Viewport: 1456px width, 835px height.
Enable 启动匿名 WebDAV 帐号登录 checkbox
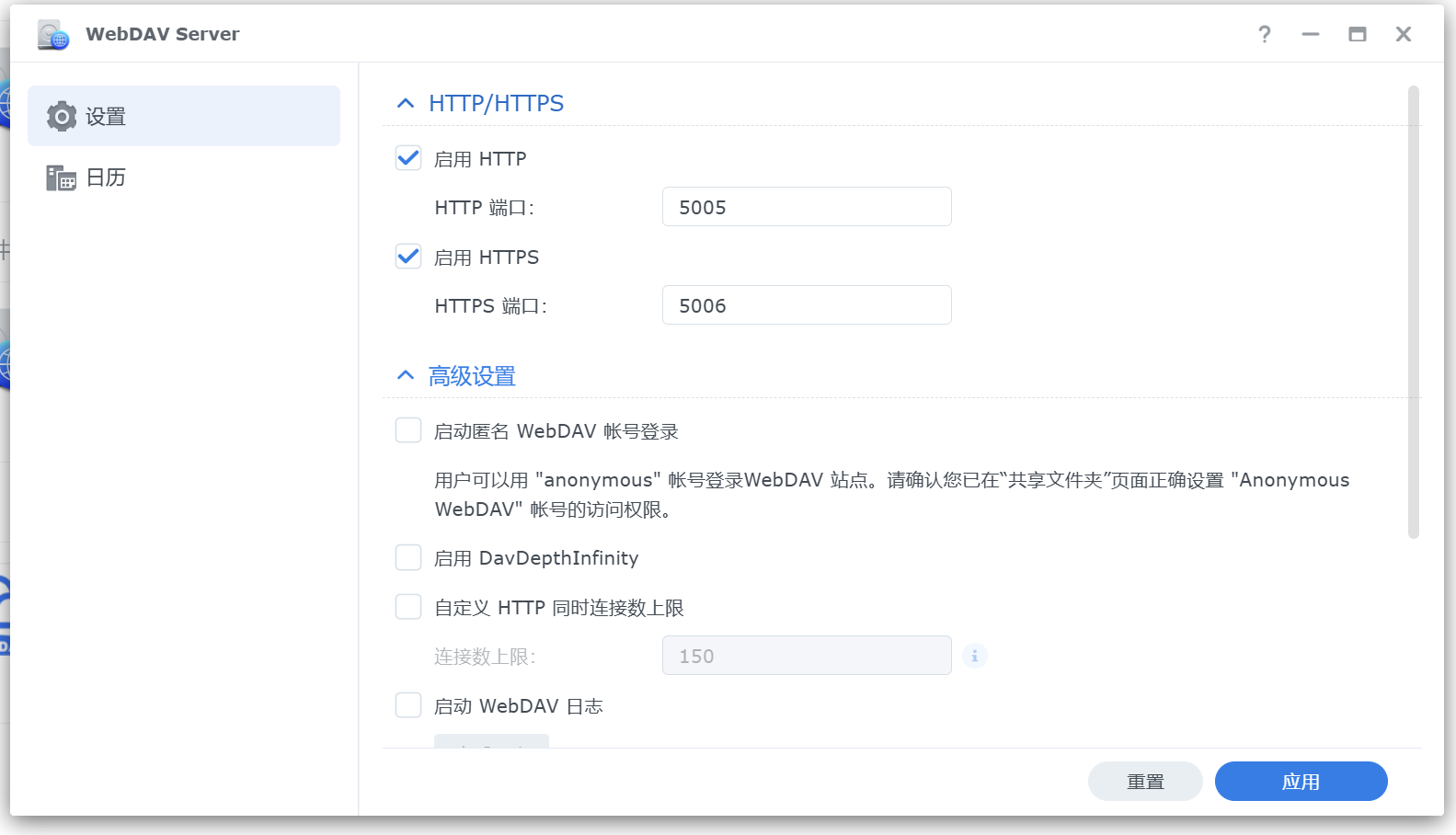coord(408,430)
